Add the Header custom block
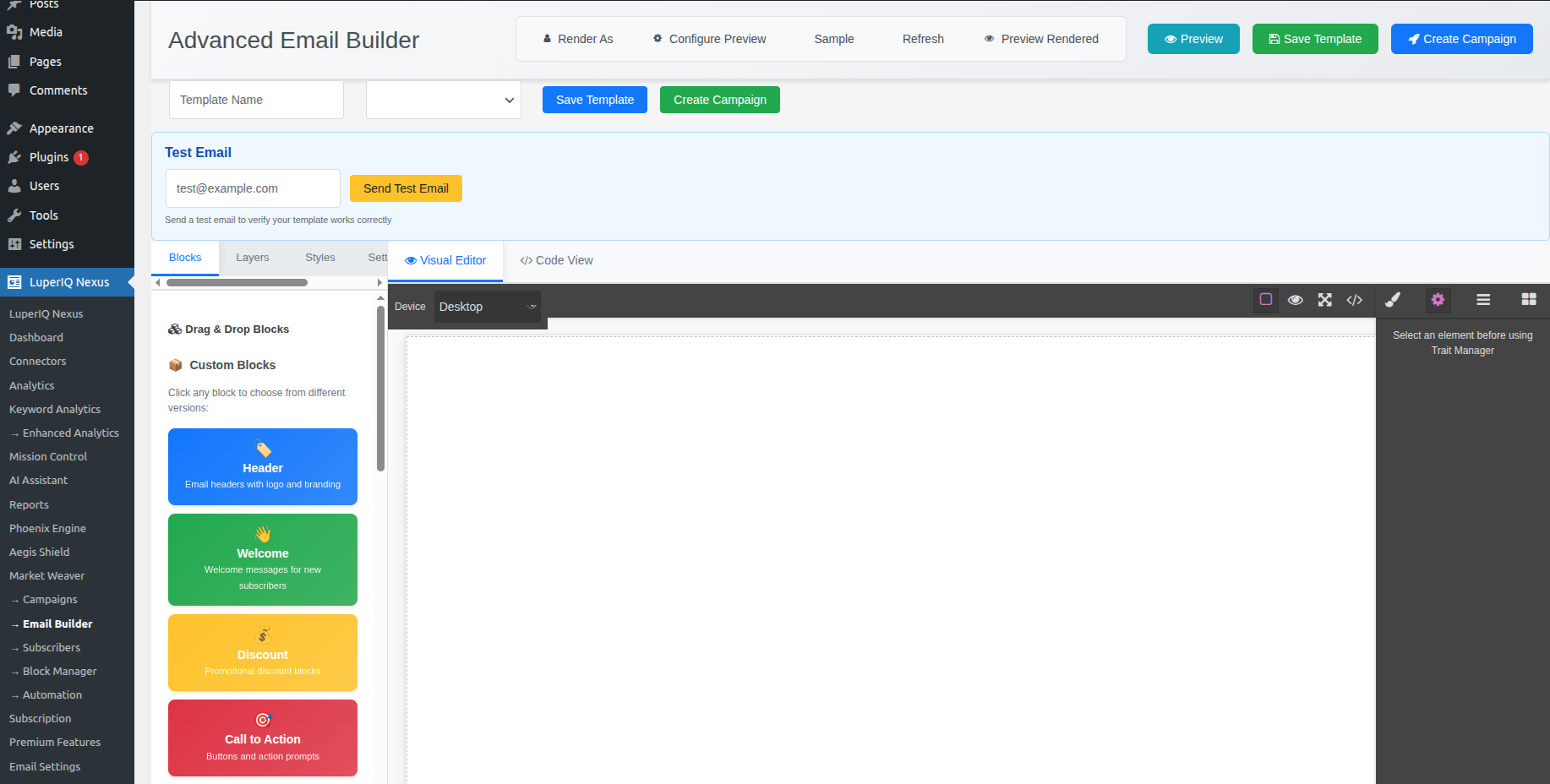 point(263,466)
